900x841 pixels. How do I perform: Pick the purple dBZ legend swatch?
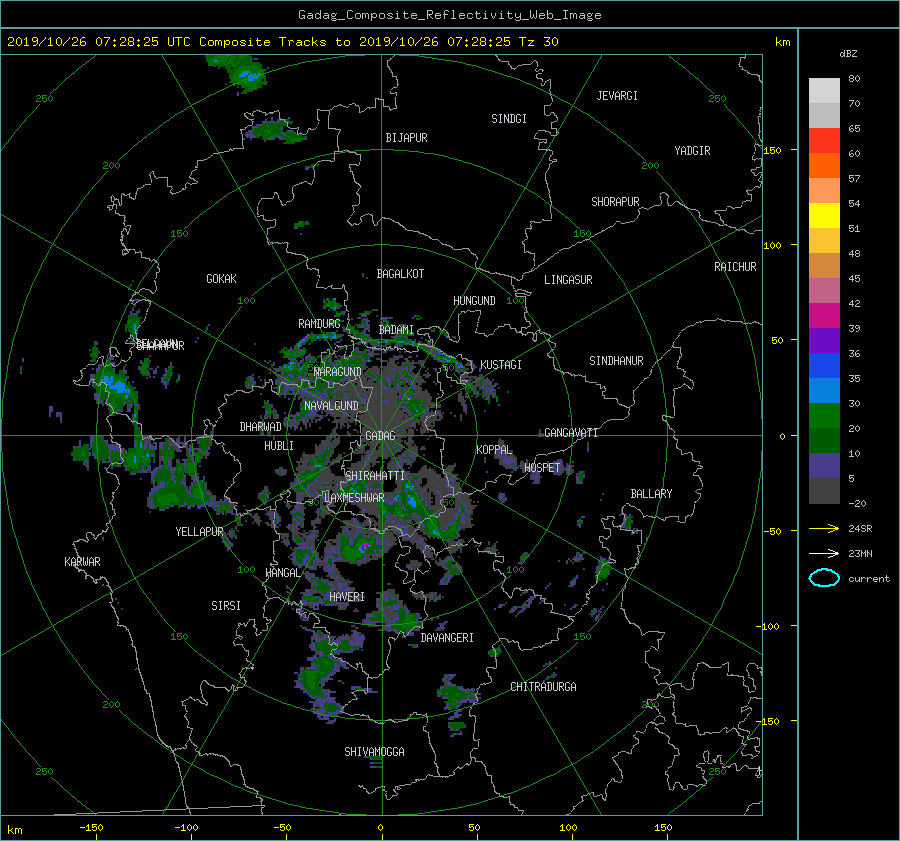coord(824,340)
